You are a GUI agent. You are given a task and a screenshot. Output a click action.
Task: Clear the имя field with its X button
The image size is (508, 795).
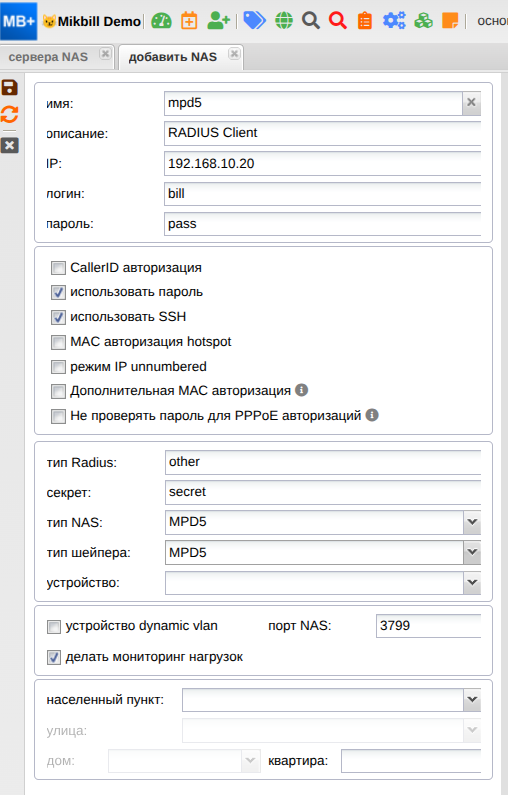click(x=471, y=103)
